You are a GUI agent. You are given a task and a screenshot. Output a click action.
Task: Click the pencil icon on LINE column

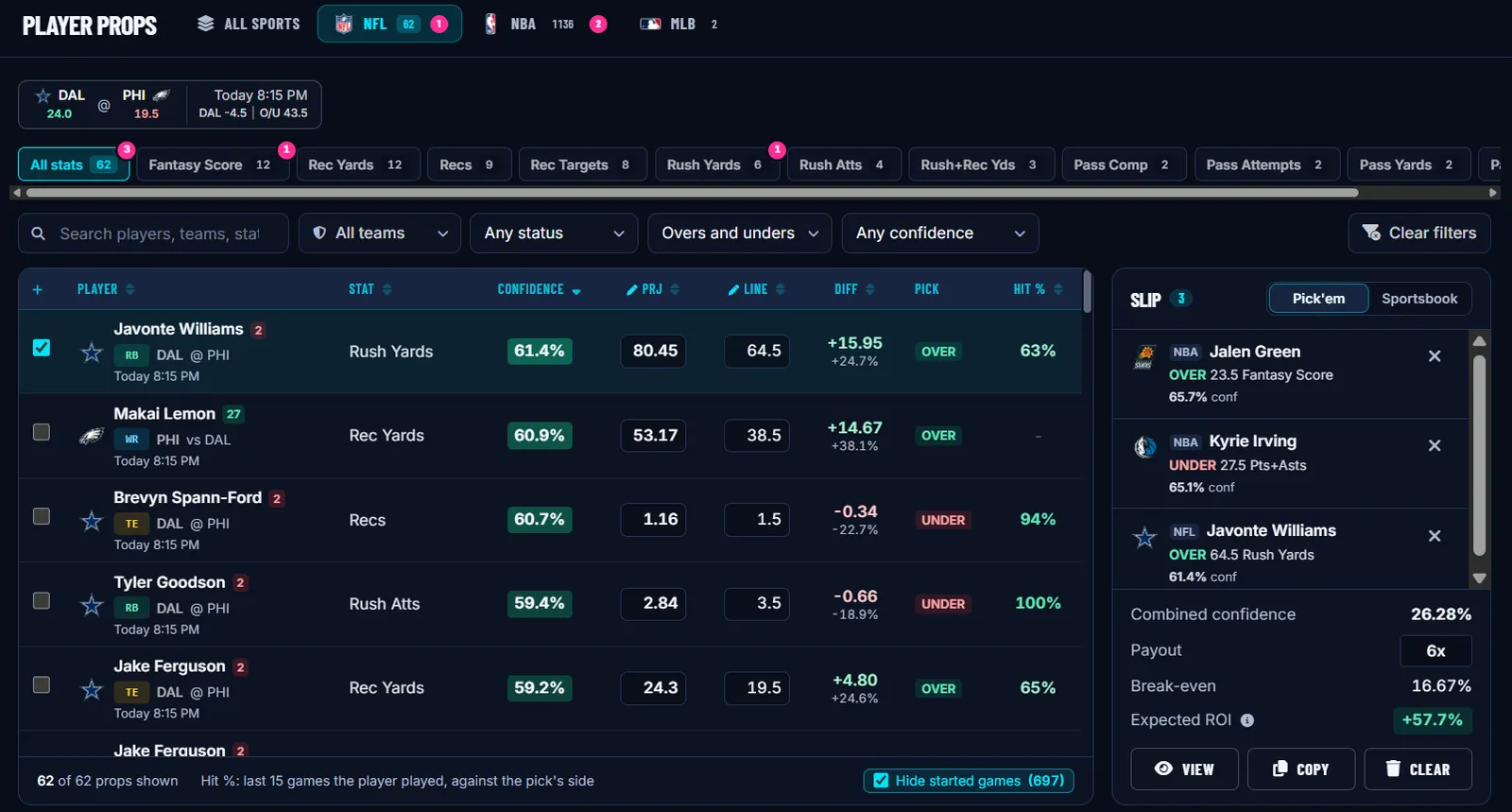pos(733,290)
